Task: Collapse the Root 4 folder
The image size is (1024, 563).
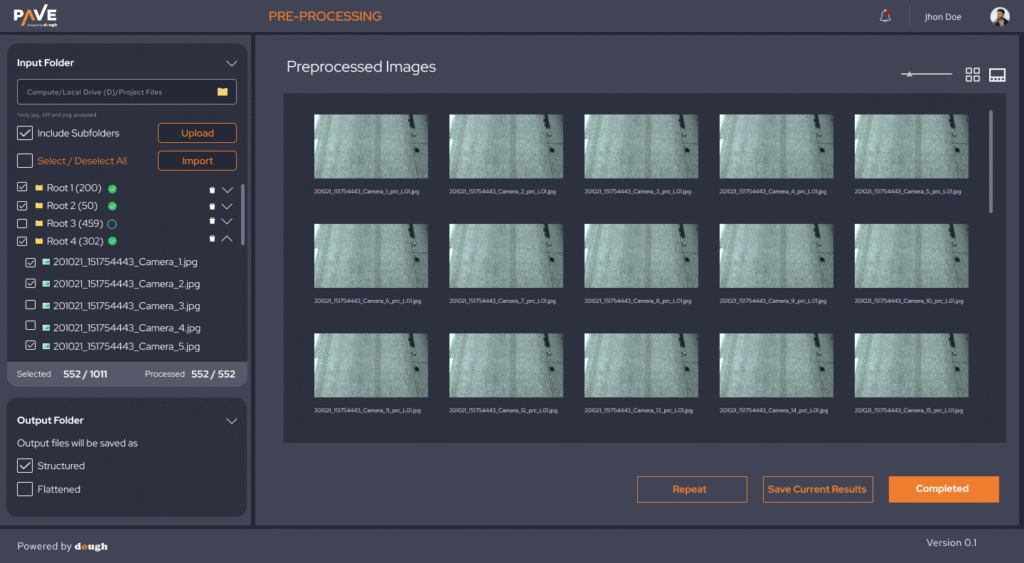Action: [x=227, y=240]
